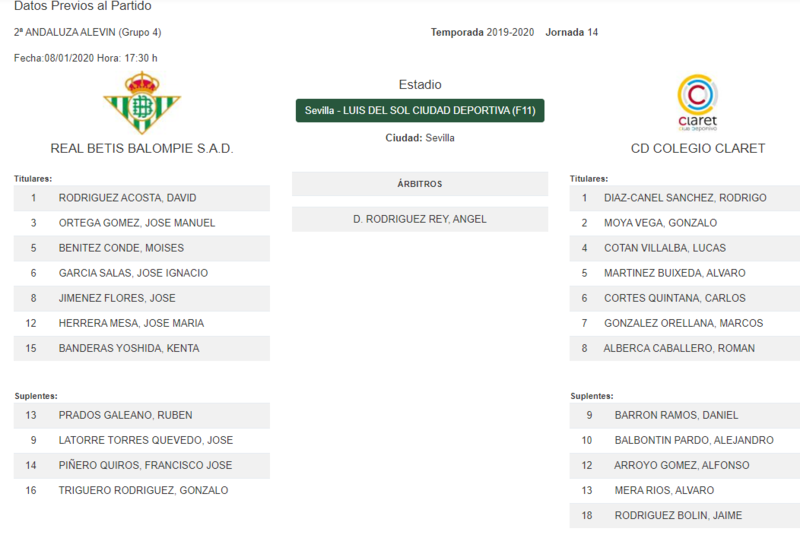Screen dimensions: 800x557
Task: Pick LATORRE TORRES QUEVEDO, JOSE row
Action: coord(142,440)
